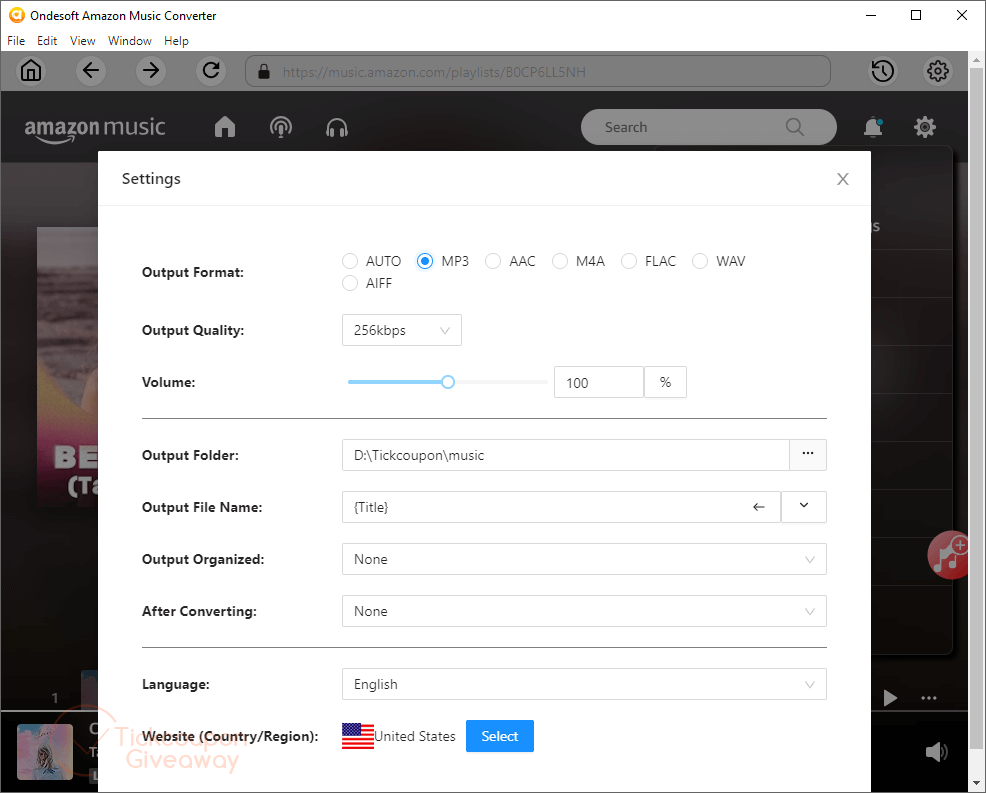
Task: Click the volume percentage input field
Action: [x=599, y=382]
